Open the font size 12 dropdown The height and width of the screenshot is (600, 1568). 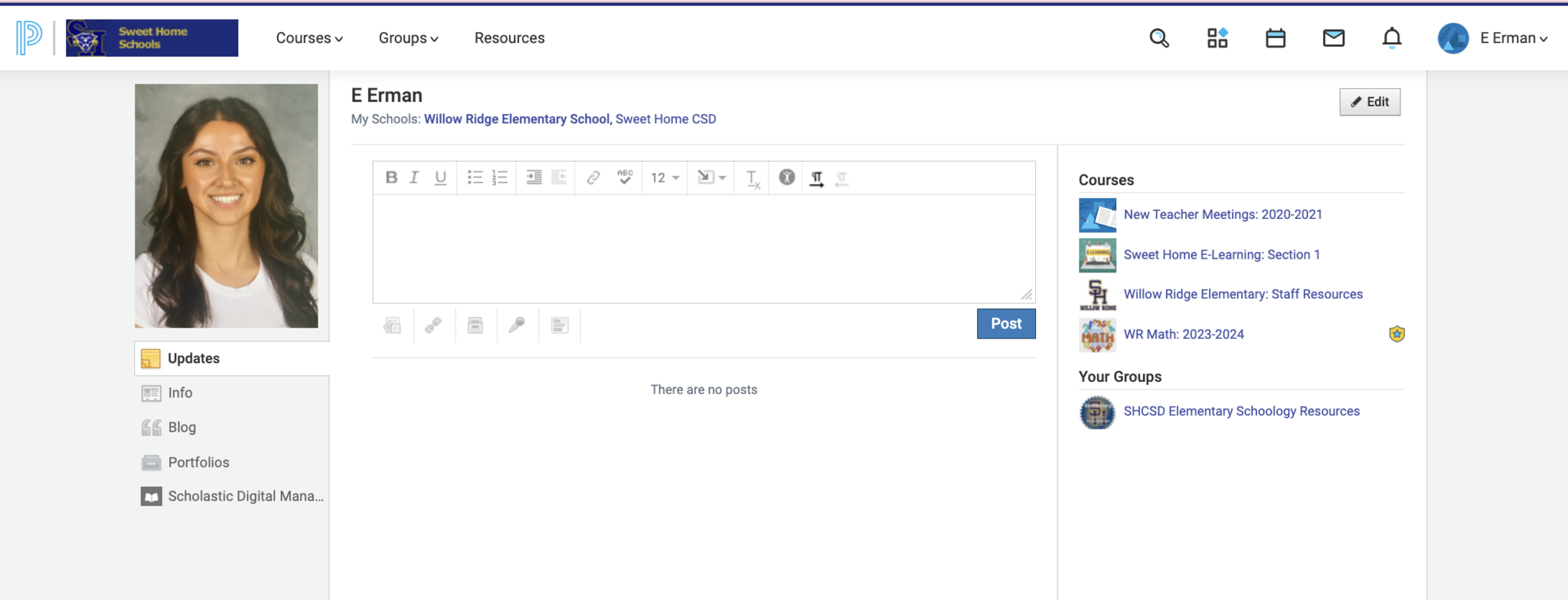pyautogui.click(x=665, y=178)
